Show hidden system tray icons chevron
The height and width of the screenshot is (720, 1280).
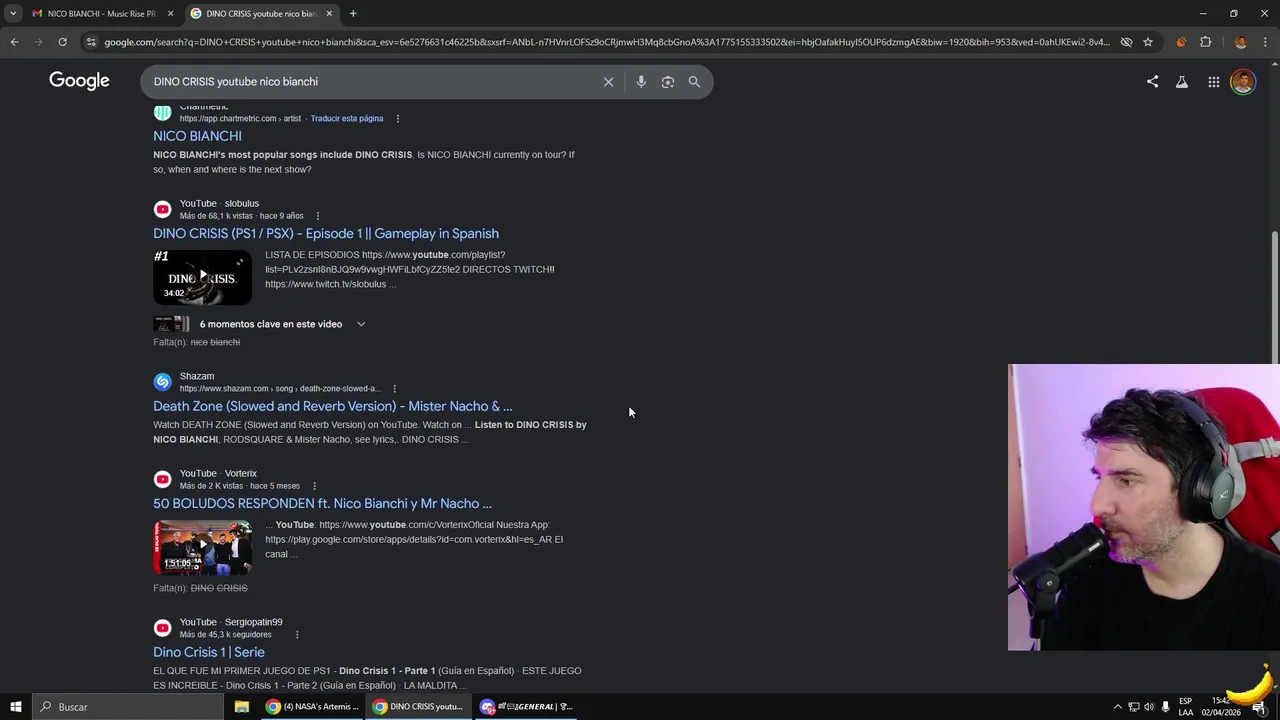[1118, 707]
